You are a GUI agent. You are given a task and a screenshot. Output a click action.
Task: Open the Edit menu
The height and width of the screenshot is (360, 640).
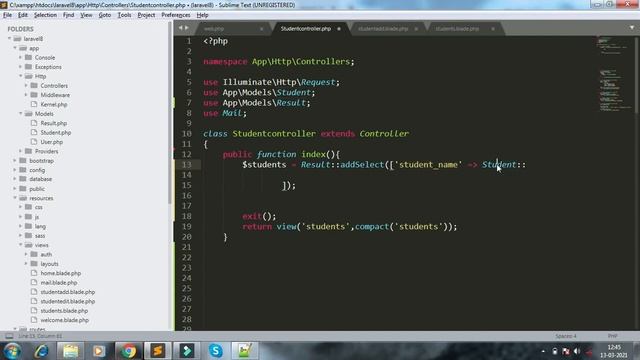click(x=23, y=15)
